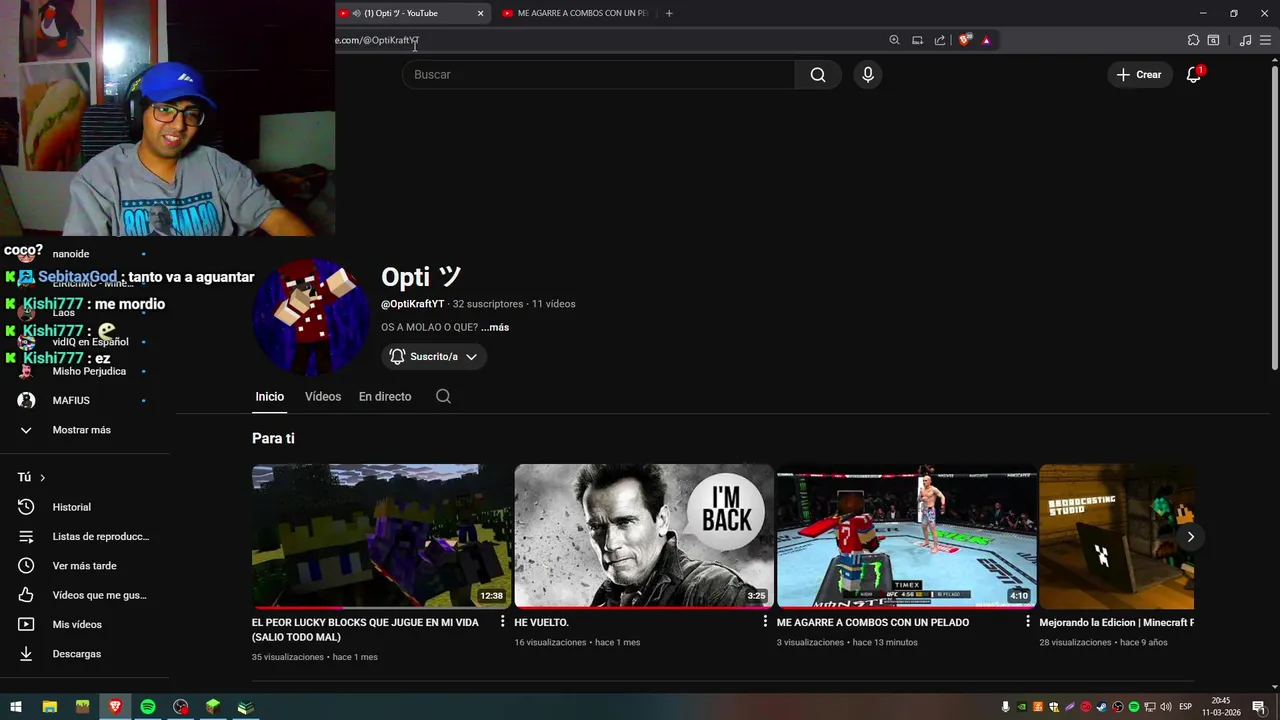Focus the Buscar search field
Viewport: 1280px width, 720px height.
(x=598, y=75)
